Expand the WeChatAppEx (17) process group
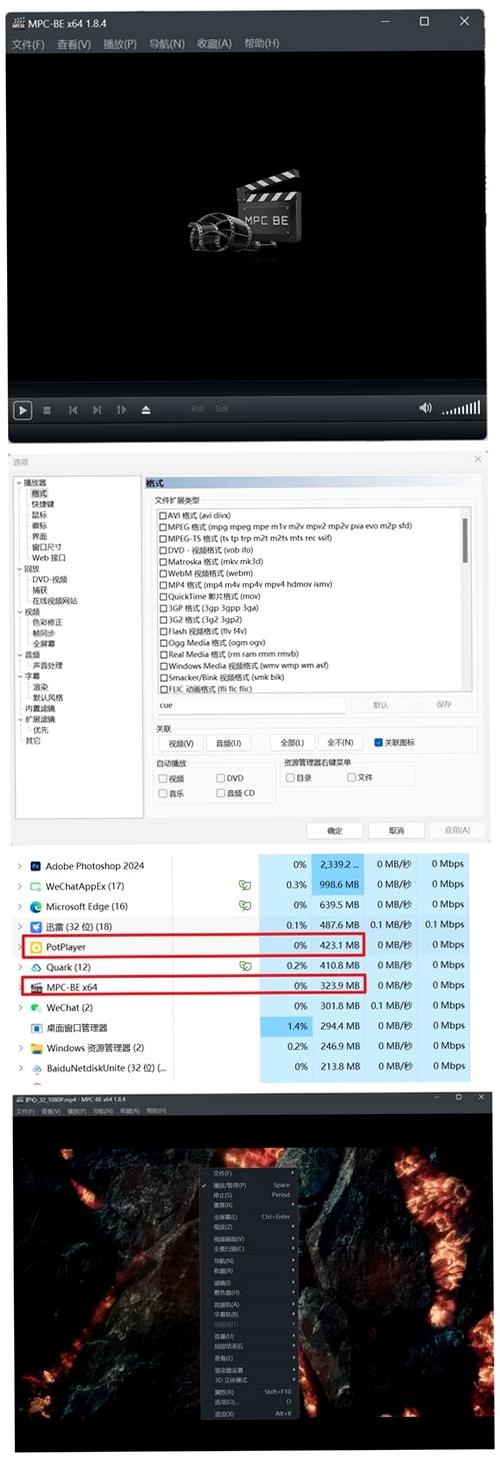This screenshot has height=1461, width=500. point(20,886)
